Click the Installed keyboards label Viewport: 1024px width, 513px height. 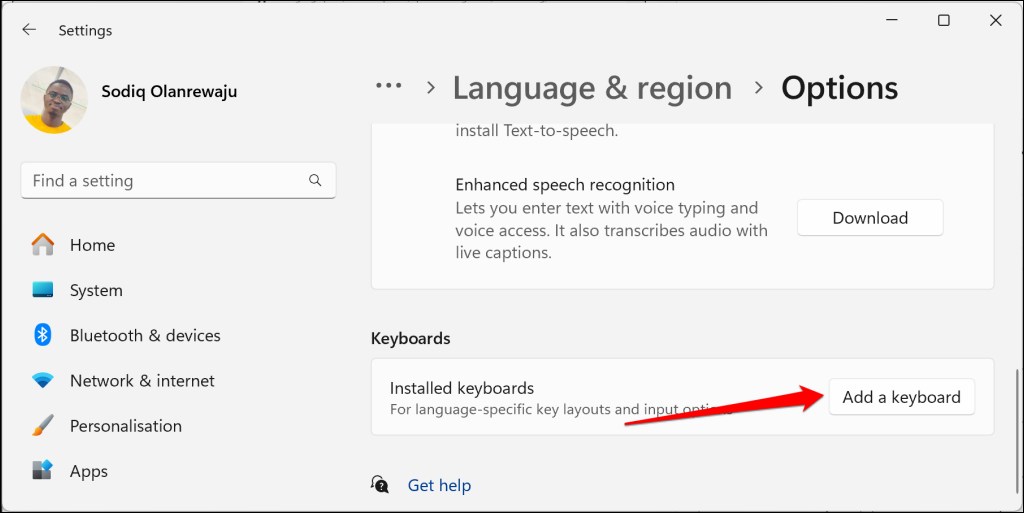[462, 388]
